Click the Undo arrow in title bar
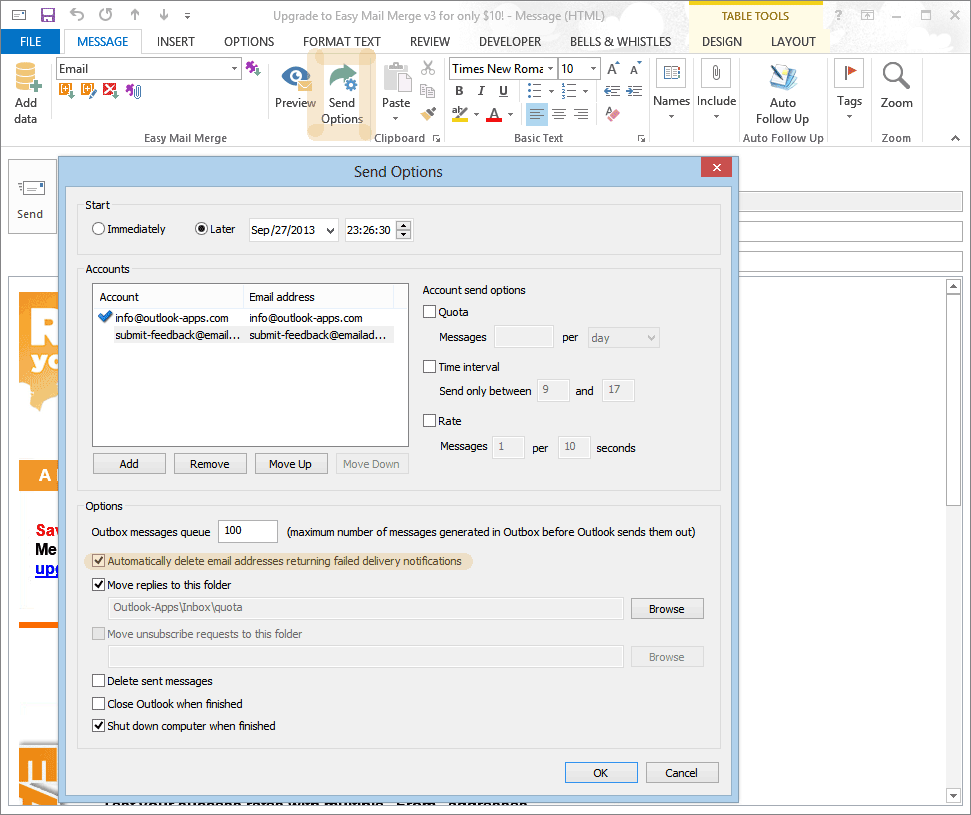The image size is (971, 815). pos(77,15)
